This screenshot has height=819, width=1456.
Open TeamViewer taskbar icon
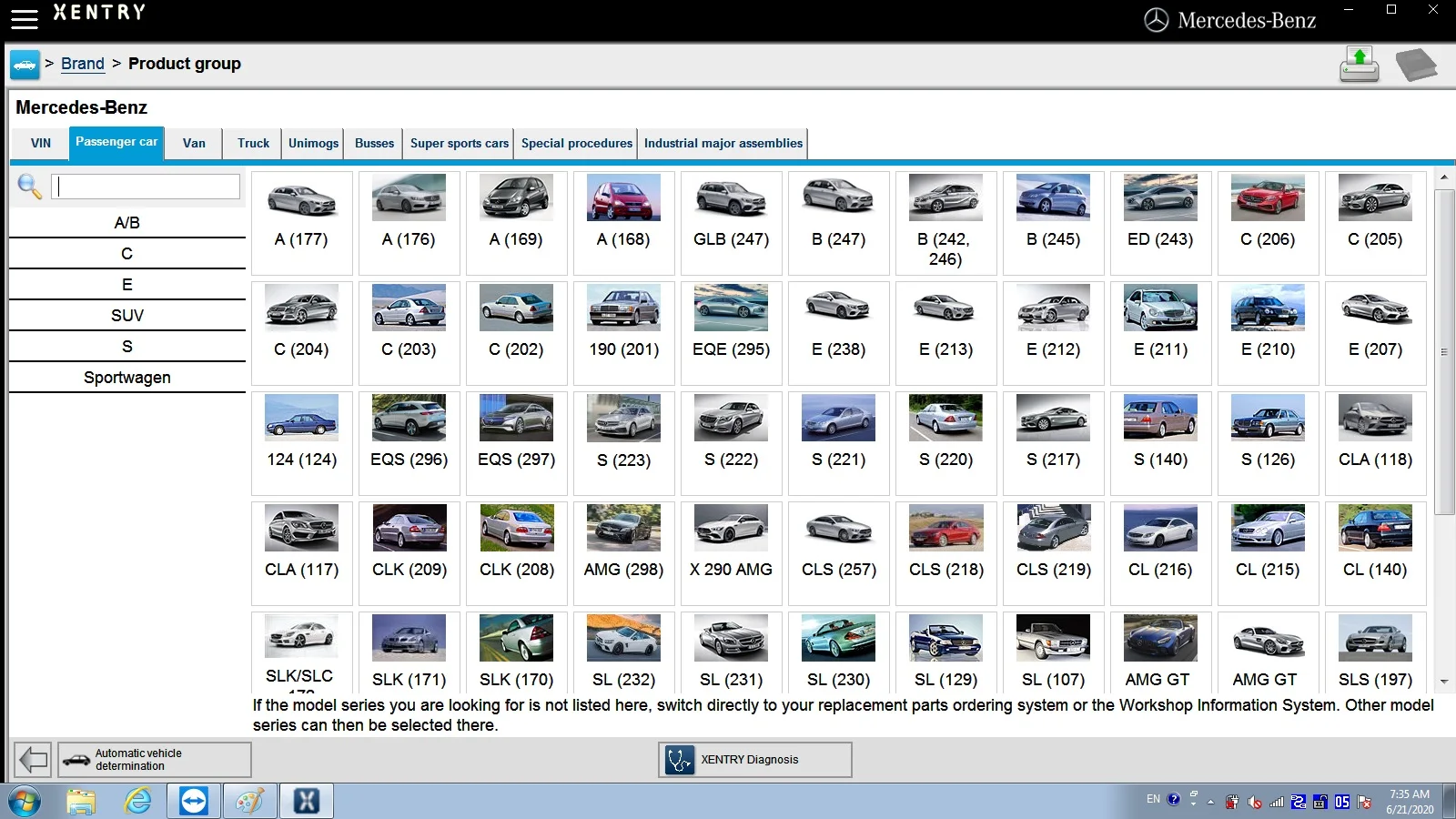click(x=193, y=802)
